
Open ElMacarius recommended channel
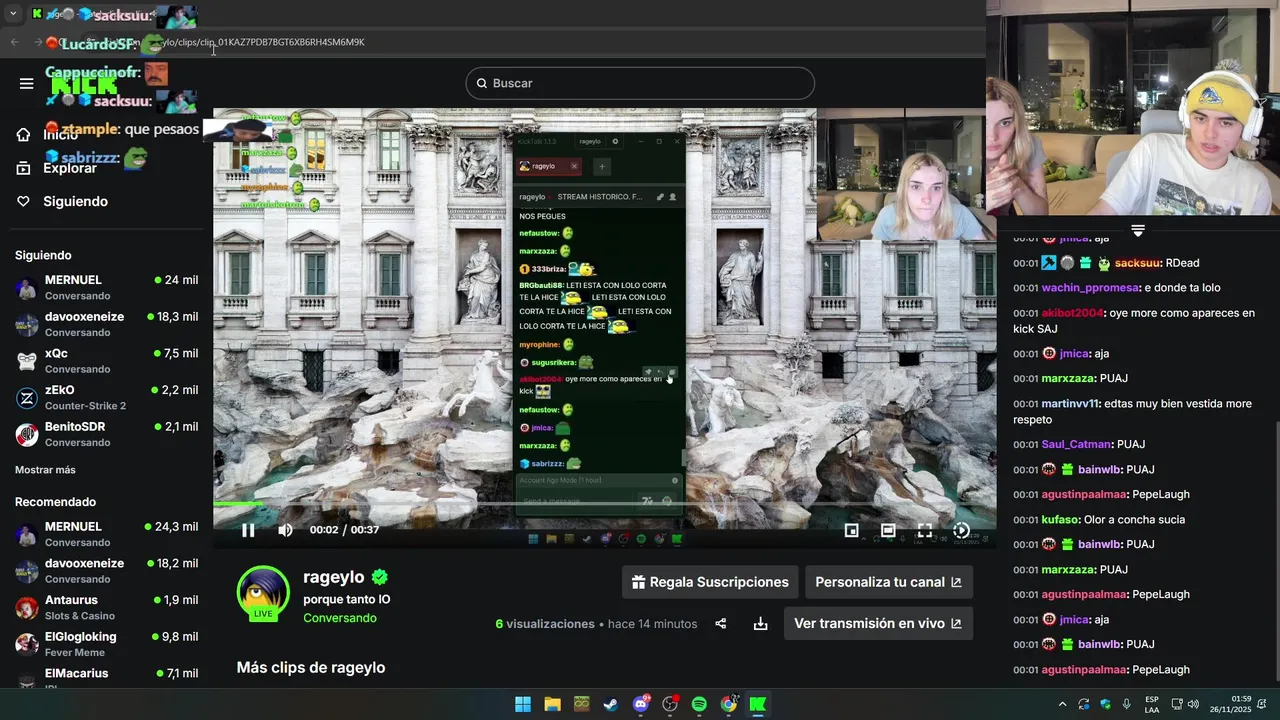[107, 677]
